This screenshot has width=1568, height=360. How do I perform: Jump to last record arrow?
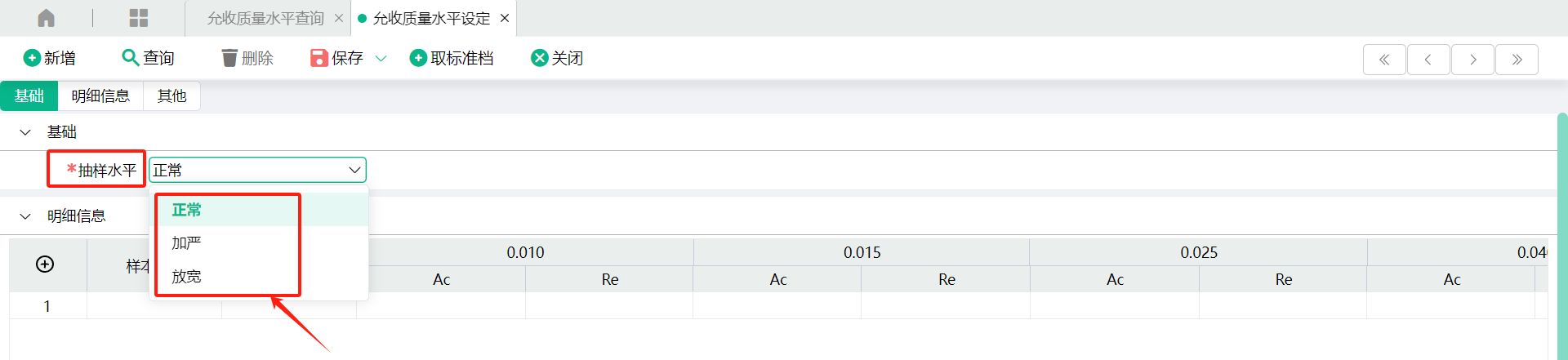click(1517, 60)
